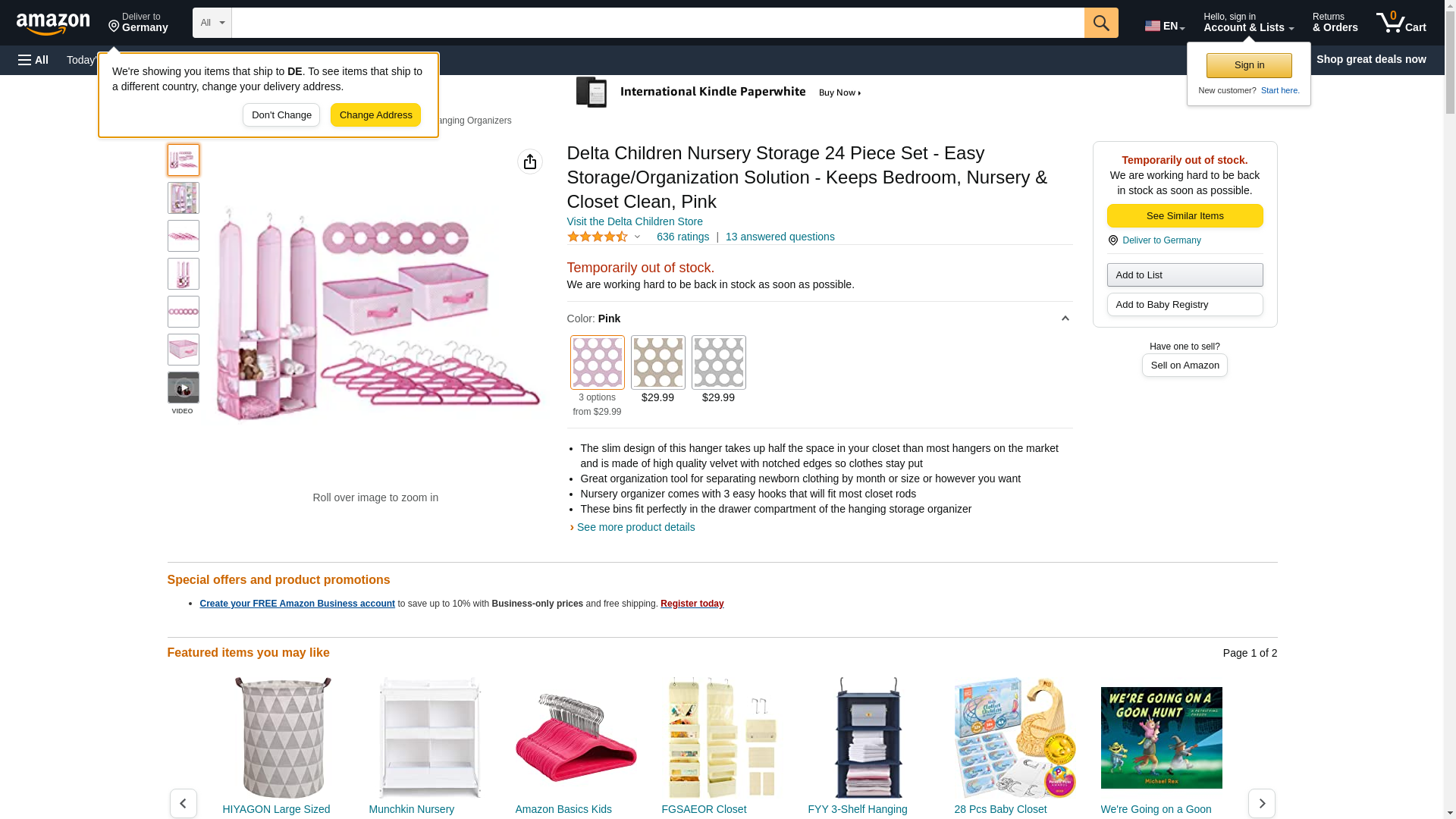Open the search category All dropdown
The image size is (1456, 819).
coord(212,23)
